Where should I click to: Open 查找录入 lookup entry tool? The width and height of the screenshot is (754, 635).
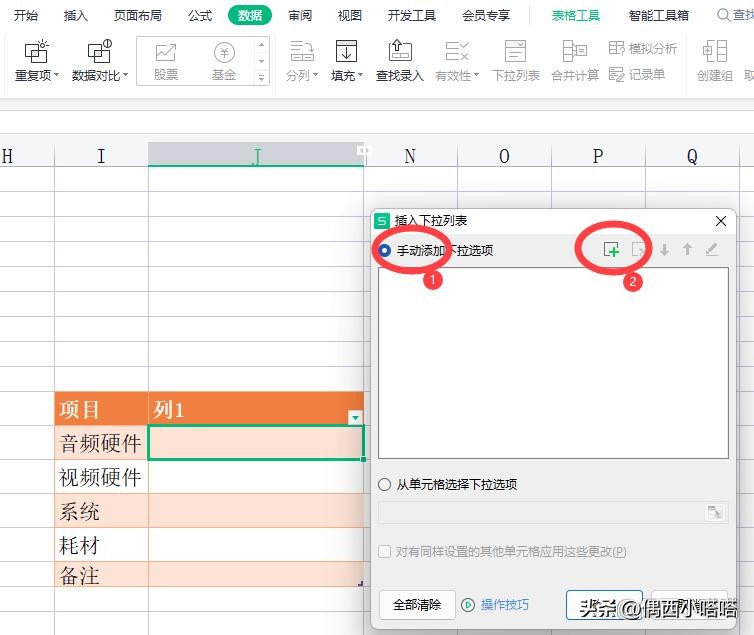click(x=400, y=61)
